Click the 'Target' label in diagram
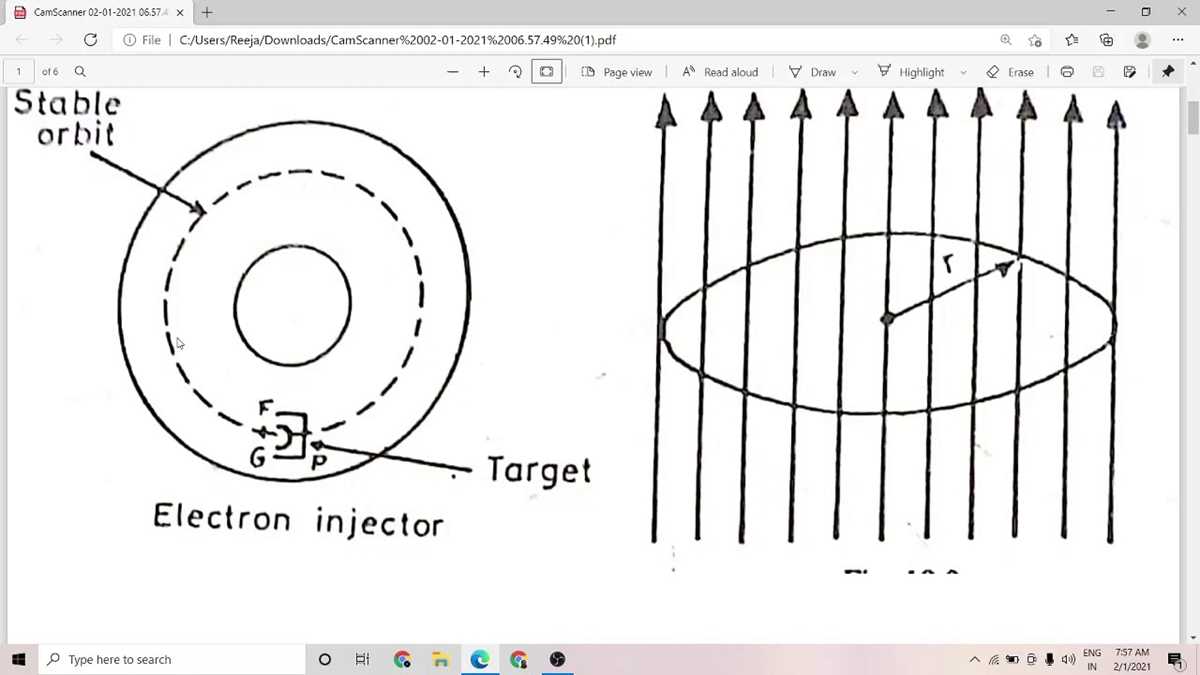The width and height of the screenshot is (1200, 675). tap(539, 470)
